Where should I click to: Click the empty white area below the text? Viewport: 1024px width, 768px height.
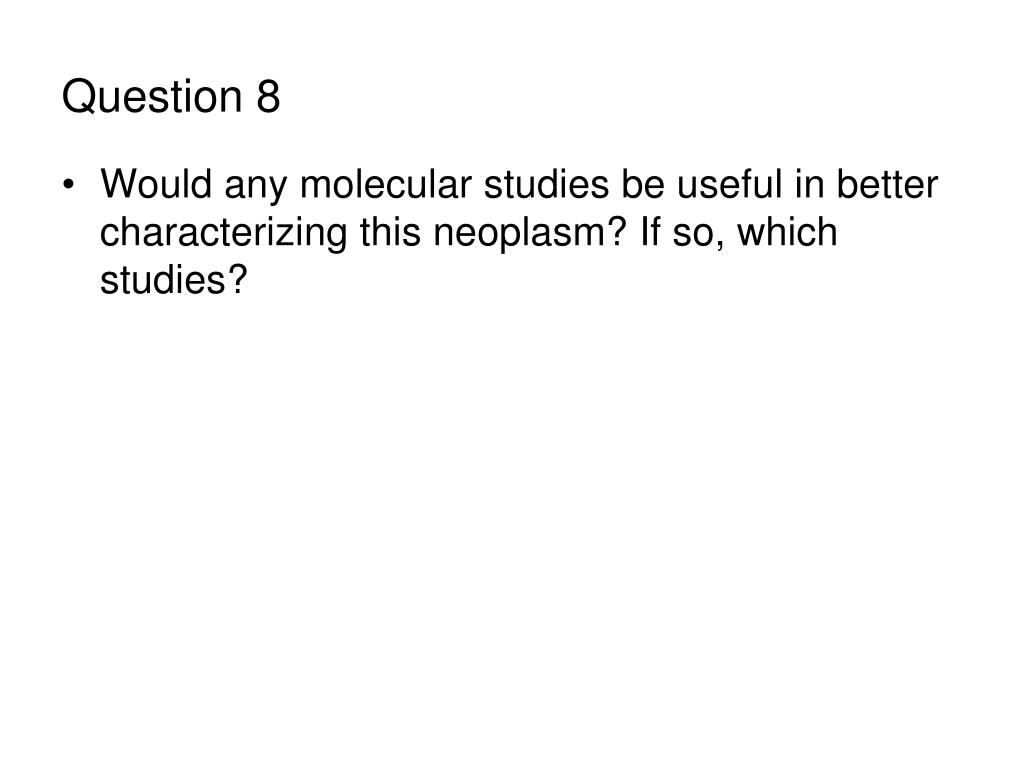tap(512, 522)
